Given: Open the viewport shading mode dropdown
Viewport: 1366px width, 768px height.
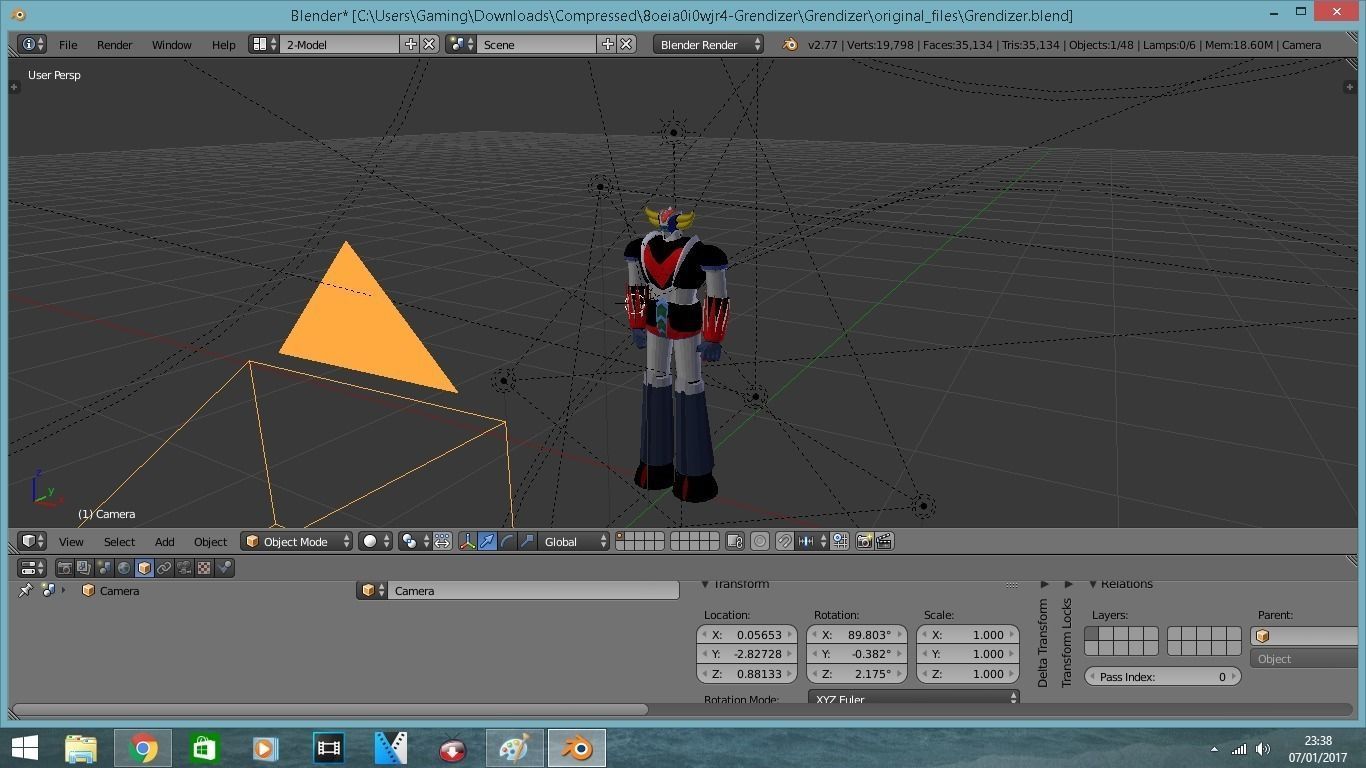Looking at the screenshot, I should [376, 542].
